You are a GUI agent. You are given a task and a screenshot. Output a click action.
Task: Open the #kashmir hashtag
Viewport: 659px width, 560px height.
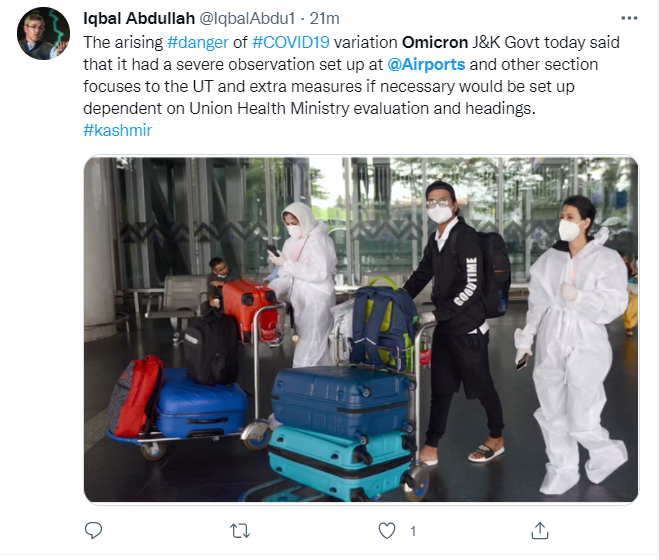(x=117, y=130)
